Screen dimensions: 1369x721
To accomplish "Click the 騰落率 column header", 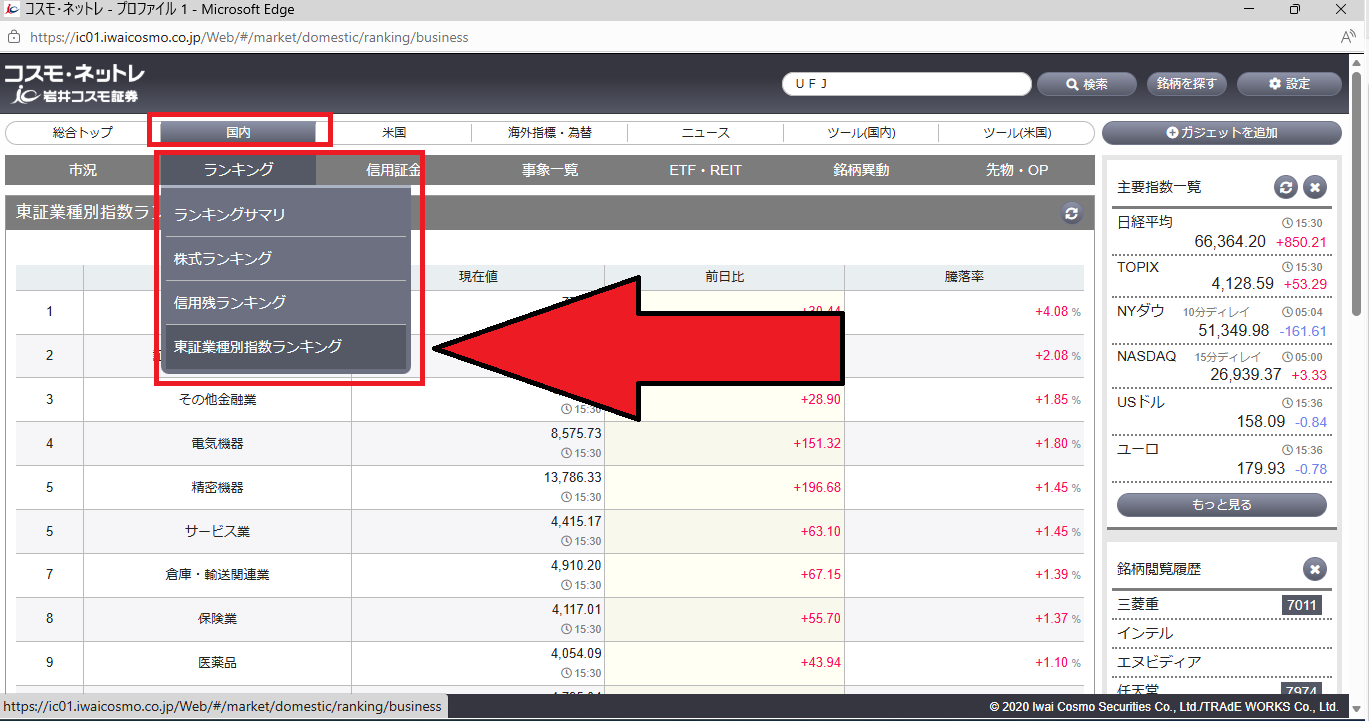I will pos(964,277).
